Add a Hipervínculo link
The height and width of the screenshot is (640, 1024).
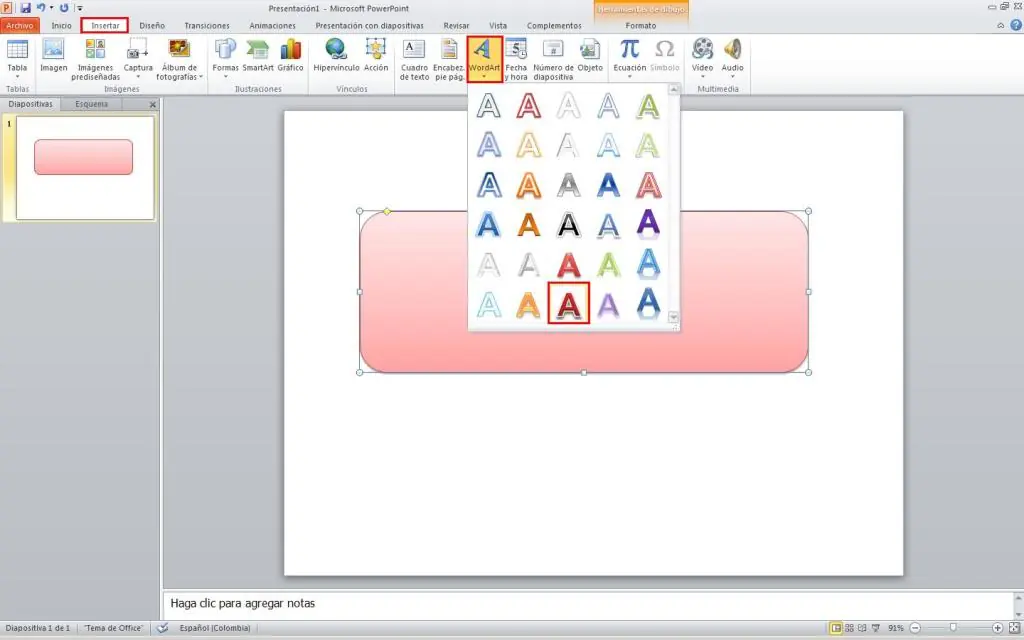pyautogui.click(x=336, y=55)
